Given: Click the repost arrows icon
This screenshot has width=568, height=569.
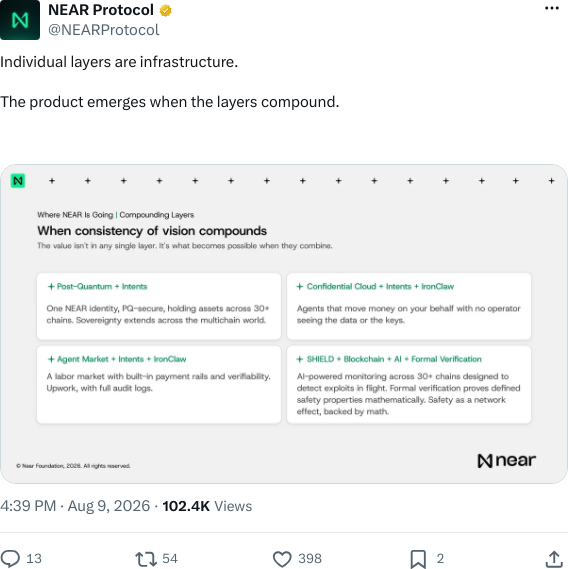Looking at the screenshot, I should click(x=146, y=559).
